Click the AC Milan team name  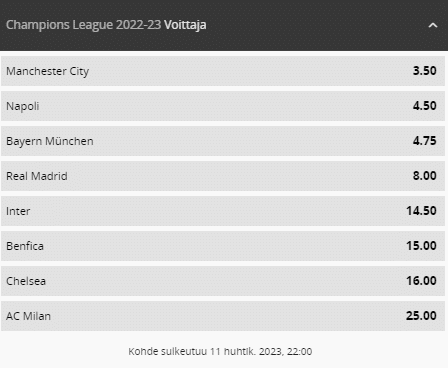click(28, 316)
